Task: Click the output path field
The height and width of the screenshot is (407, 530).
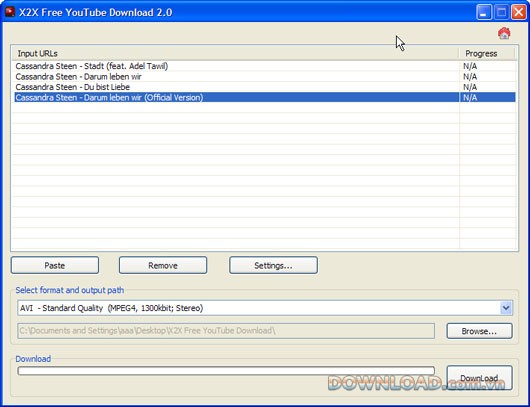Action: coord(226,331)
